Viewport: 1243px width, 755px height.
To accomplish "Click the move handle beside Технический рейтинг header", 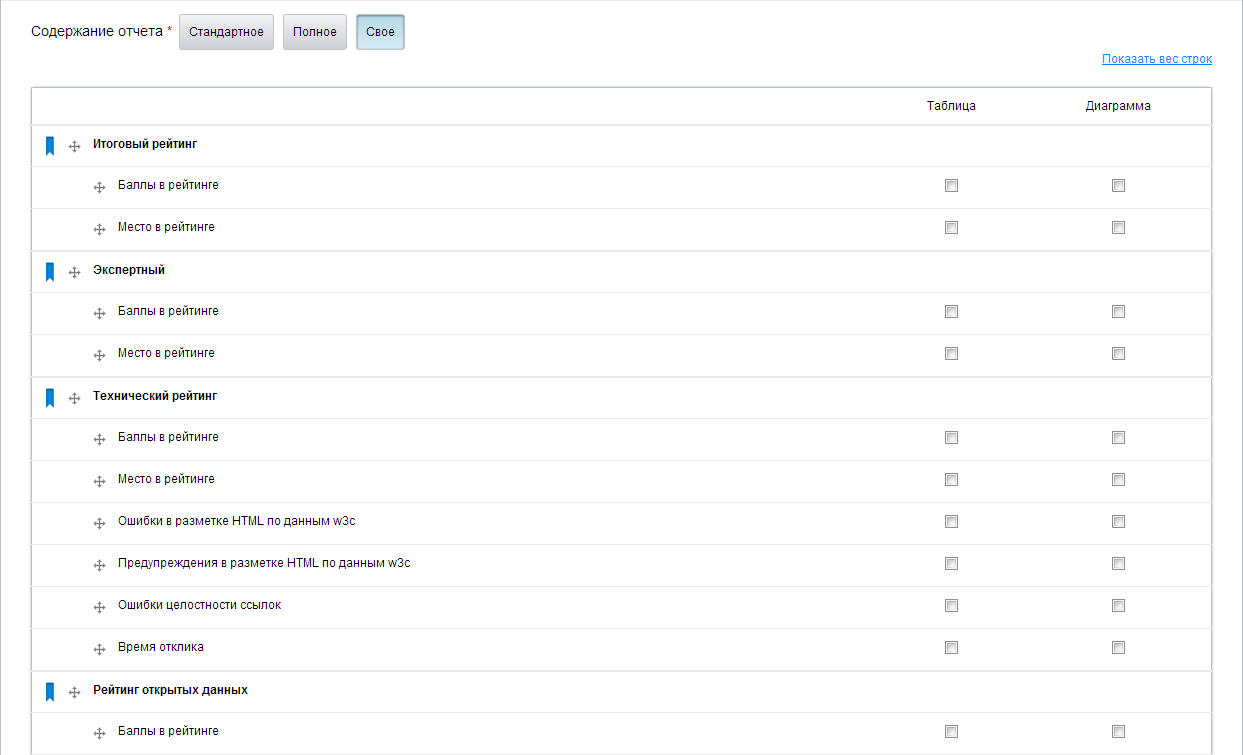I will (74, 399).
